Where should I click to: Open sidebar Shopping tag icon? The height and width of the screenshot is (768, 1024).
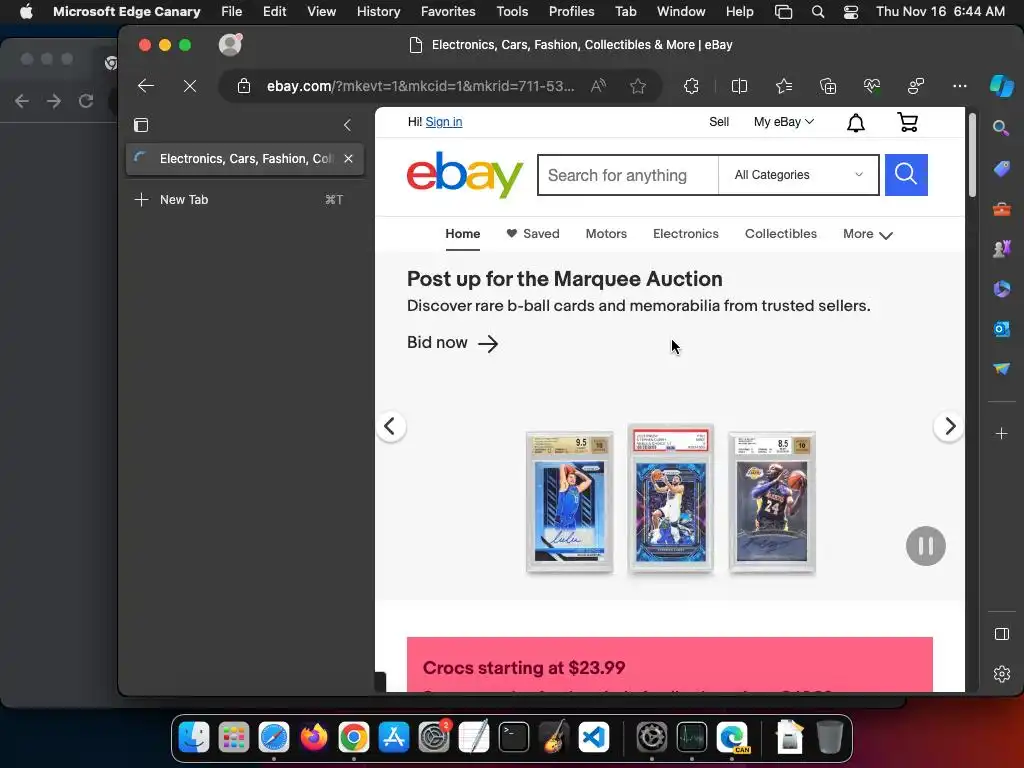click(x=1001, y=168)
